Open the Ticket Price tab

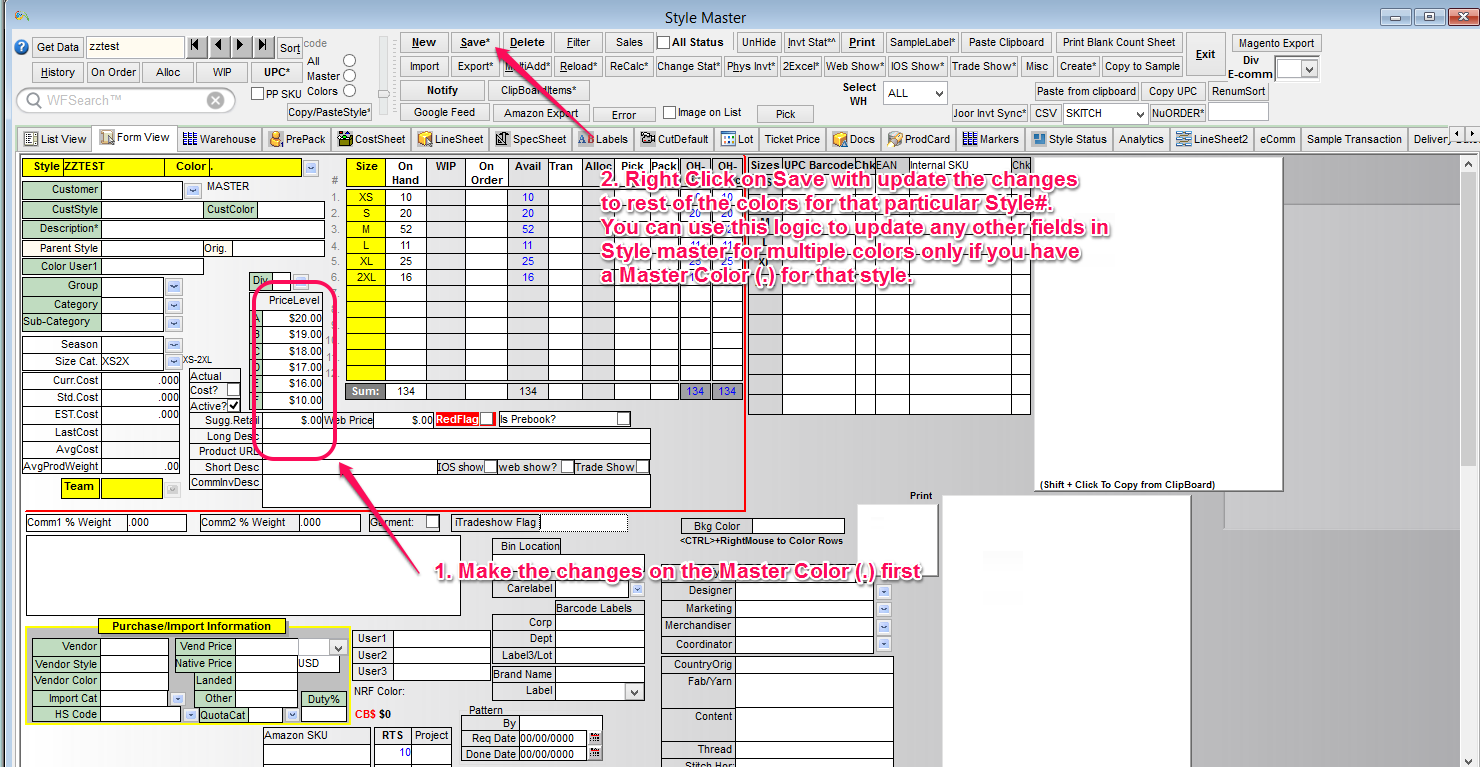click(x=792, y=139)
